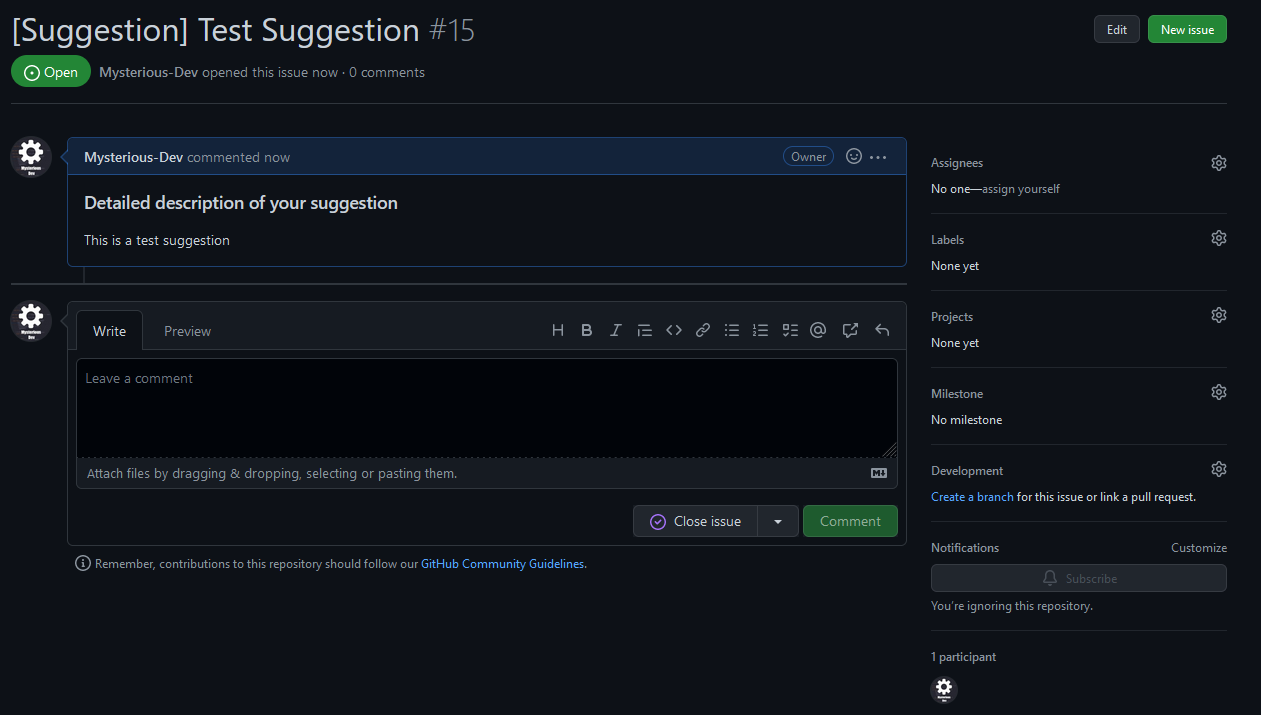Viewport: 1261px width, 715px height.
Task: Add a reaction with the smiley icon
Action: point(854,156)
